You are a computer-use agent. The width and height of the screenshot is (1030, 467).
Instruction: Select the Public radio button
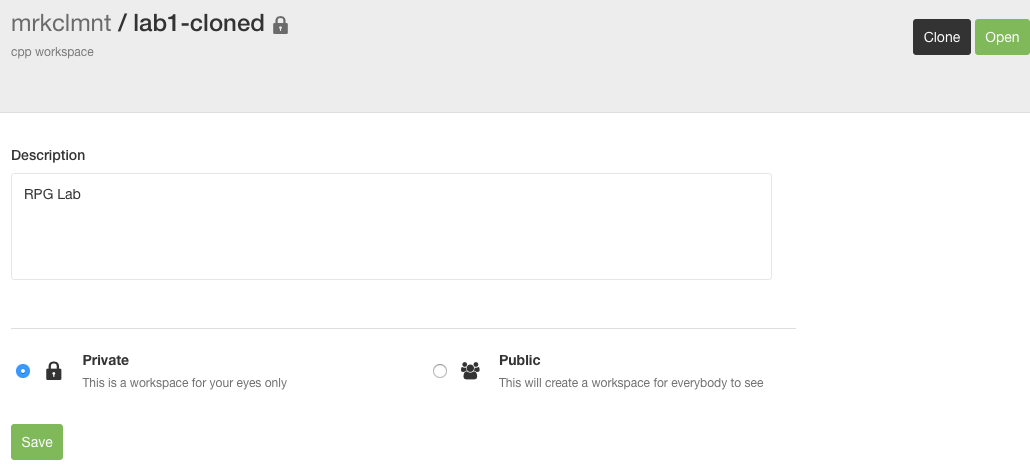(440, 371)
